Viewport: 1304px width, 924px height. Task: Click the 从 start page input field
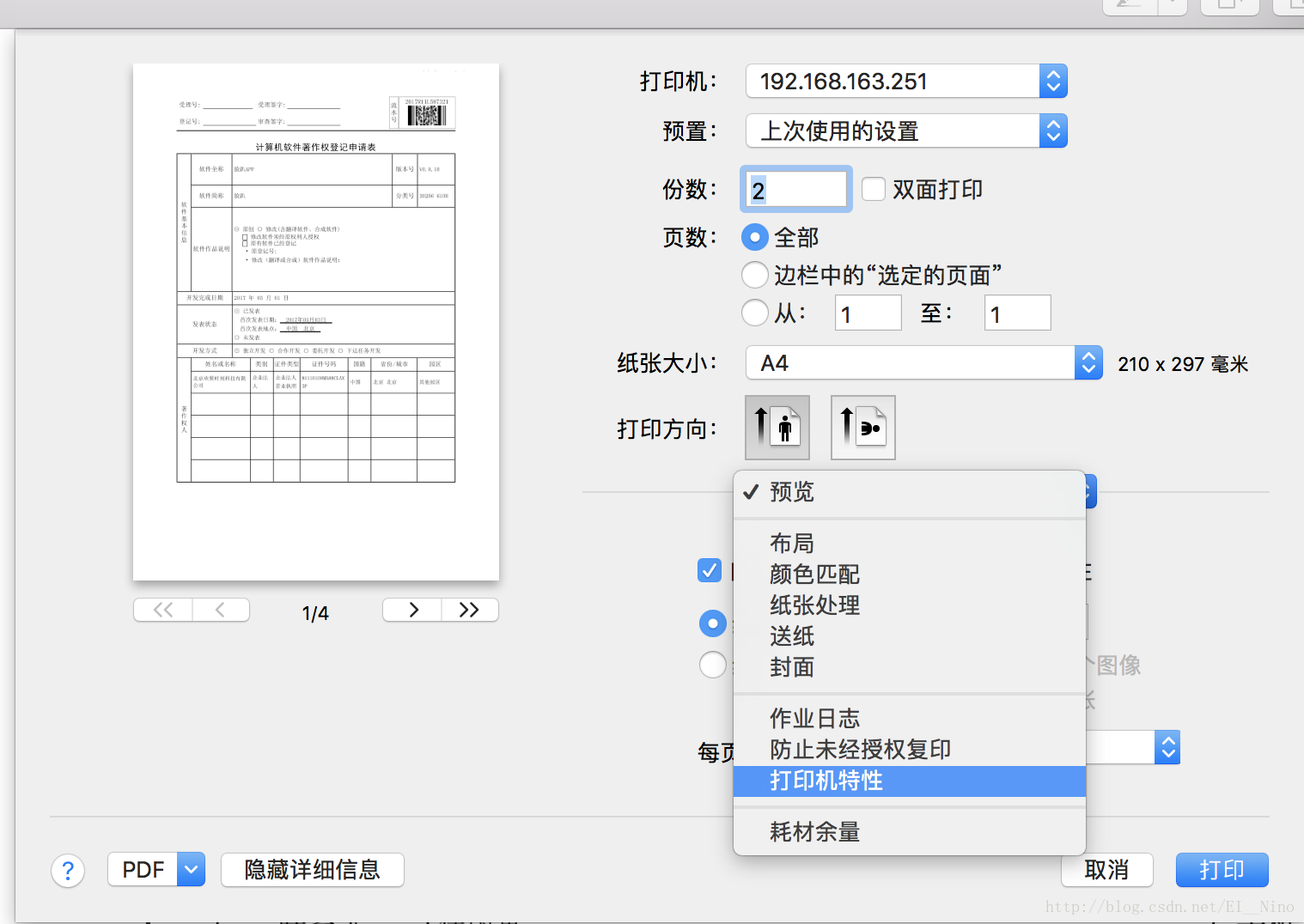click(868, 313)
